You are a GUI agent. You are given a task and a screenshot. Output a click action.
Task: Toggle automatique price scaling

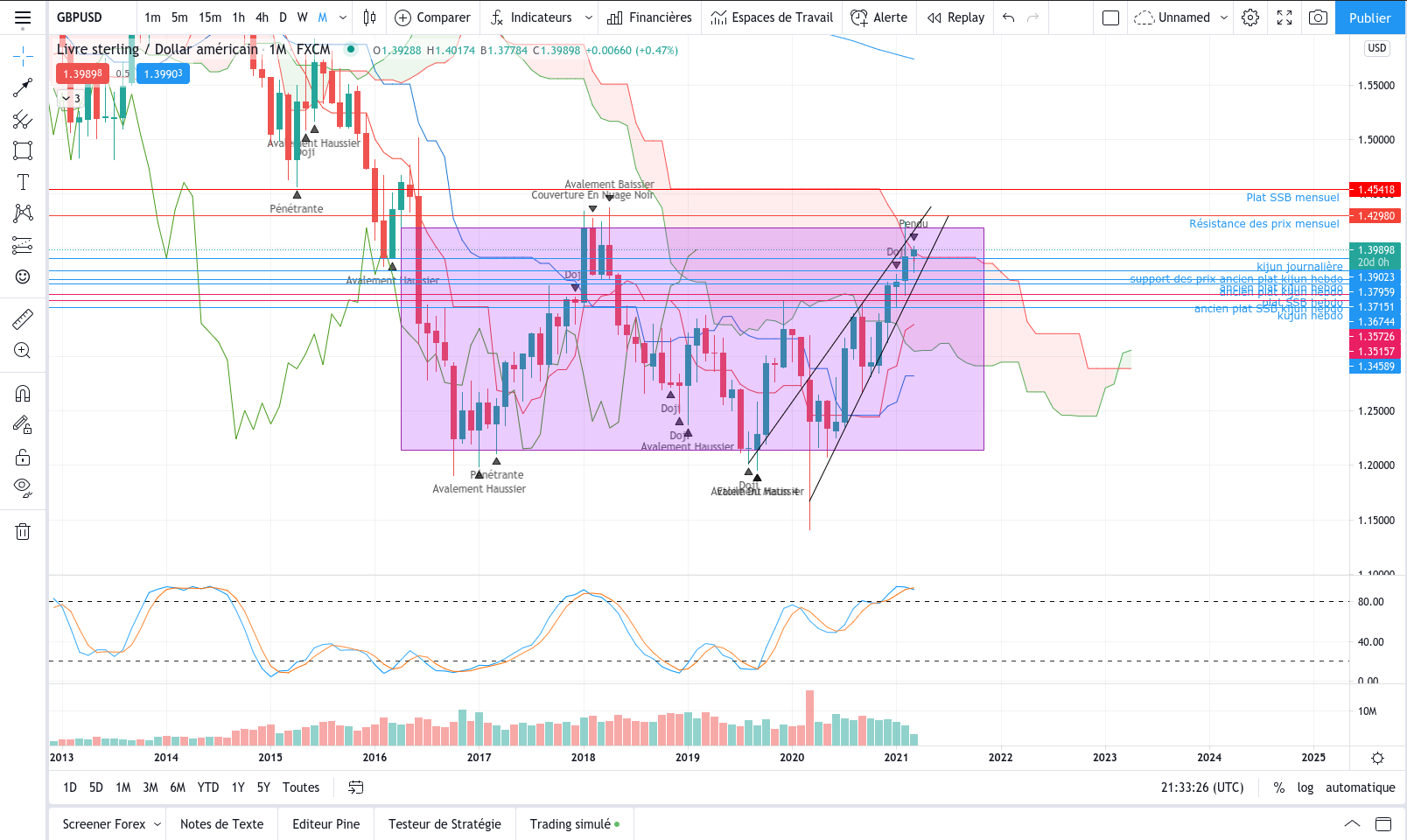point(1361,787)
